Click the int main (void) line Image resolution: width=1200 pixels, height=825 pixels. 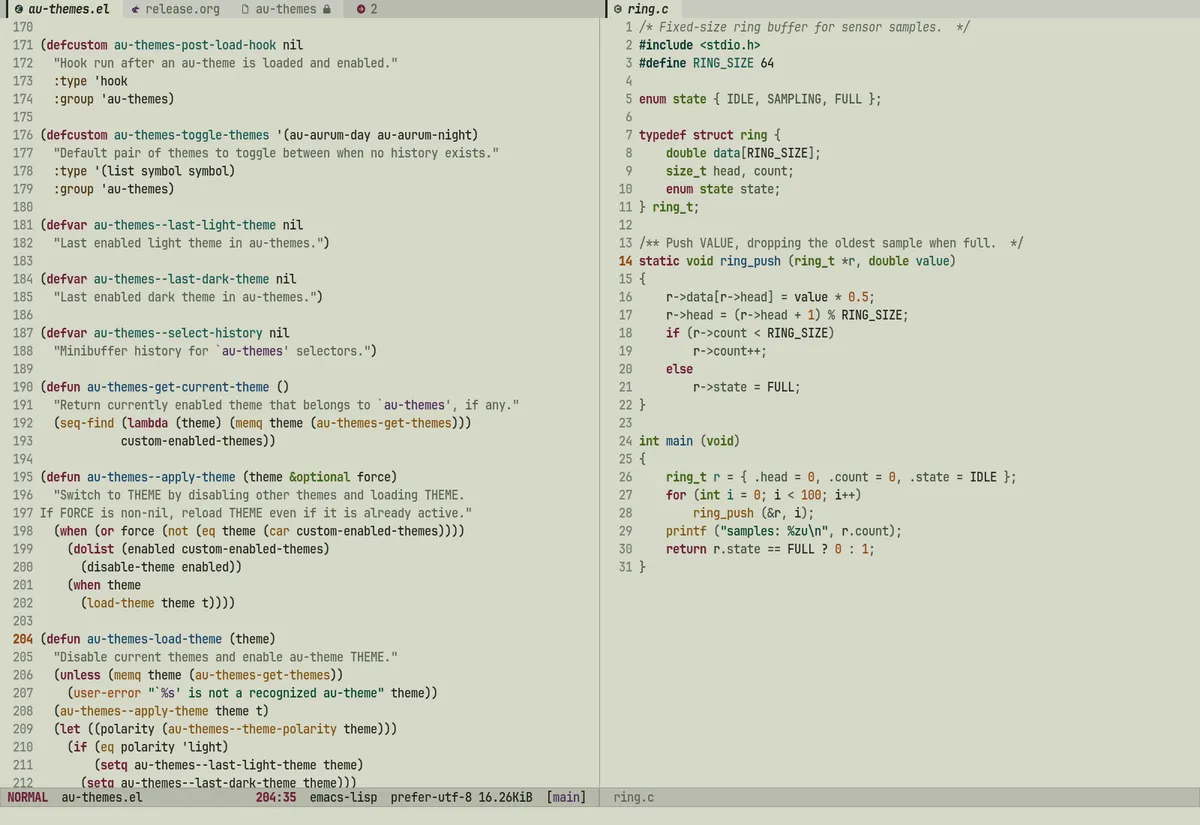[689, 441]
